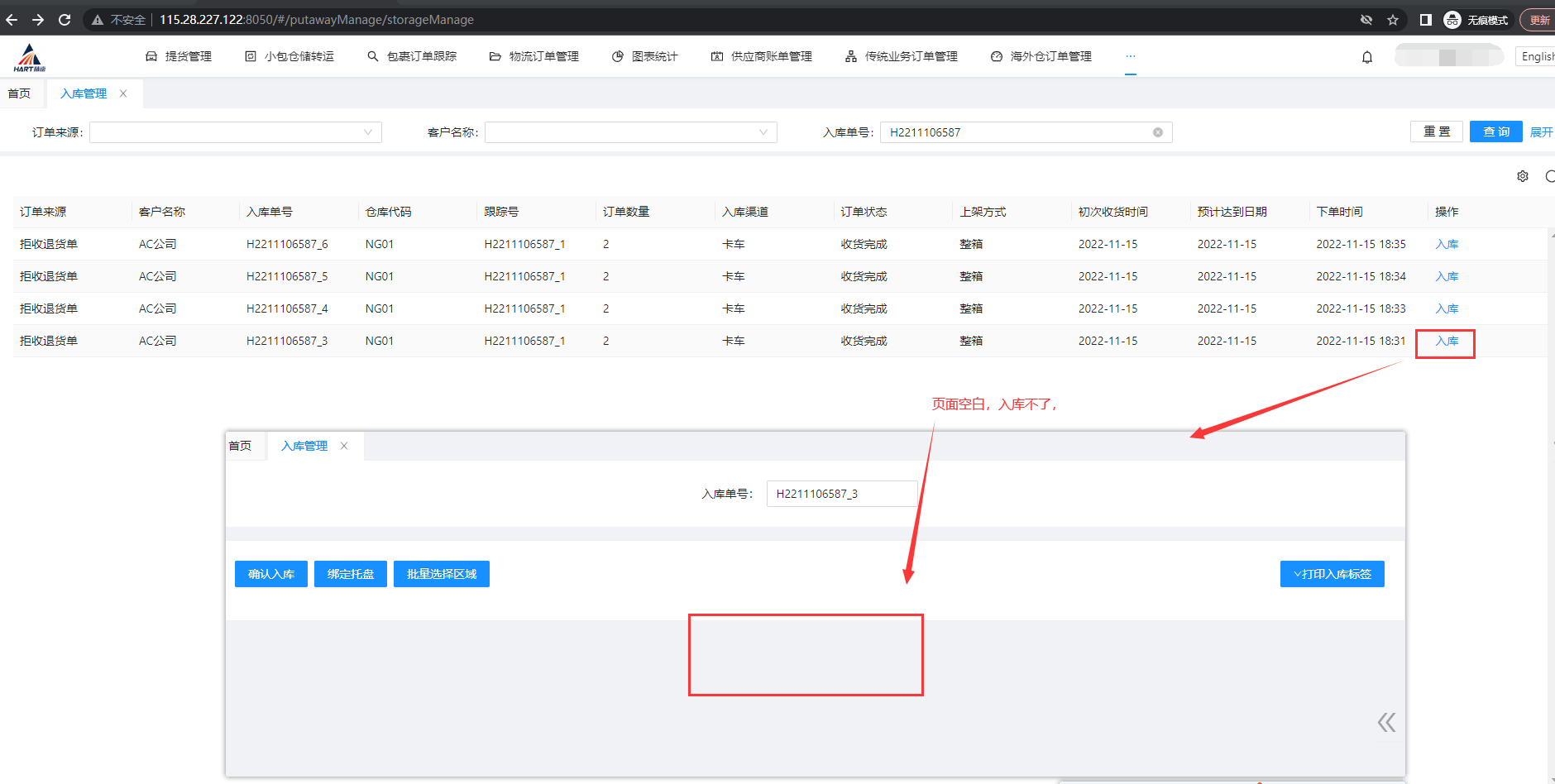Click the browser side panel icon
1555x784 pixels.
tap(1425, 20)
